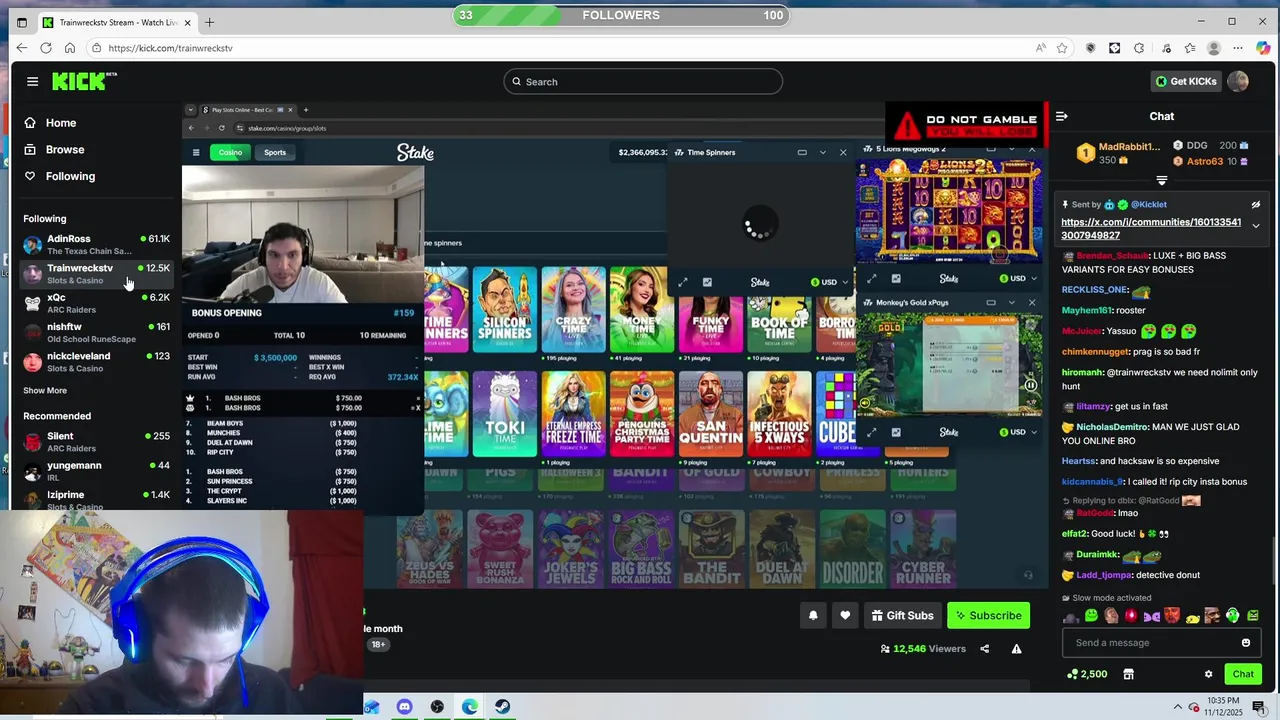Expand the Following list with Show More
Image resolution: width=1280 pixels, height=720 pixels.
click(x=45, y=390)
